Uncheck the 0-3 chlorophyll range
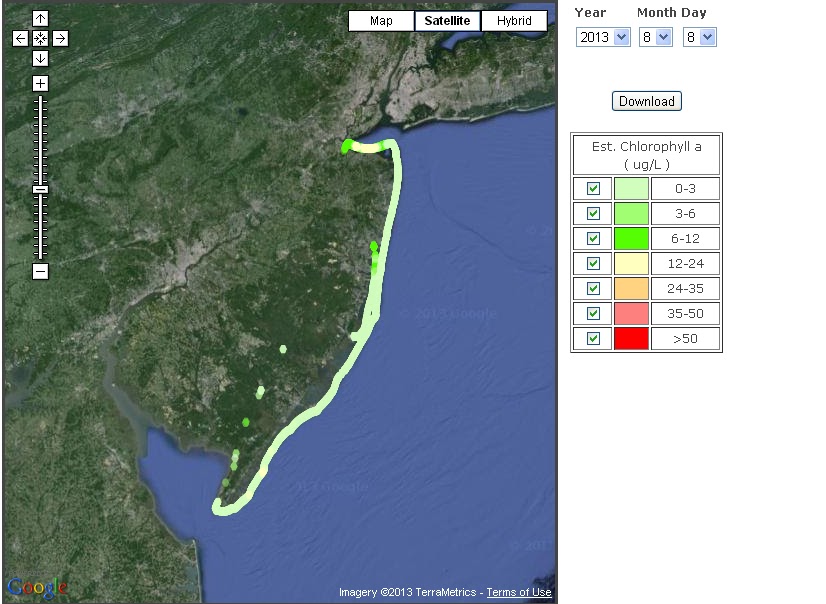Viewport: 826px width, 604px height. pyautogui.click(x=592, y=188)
